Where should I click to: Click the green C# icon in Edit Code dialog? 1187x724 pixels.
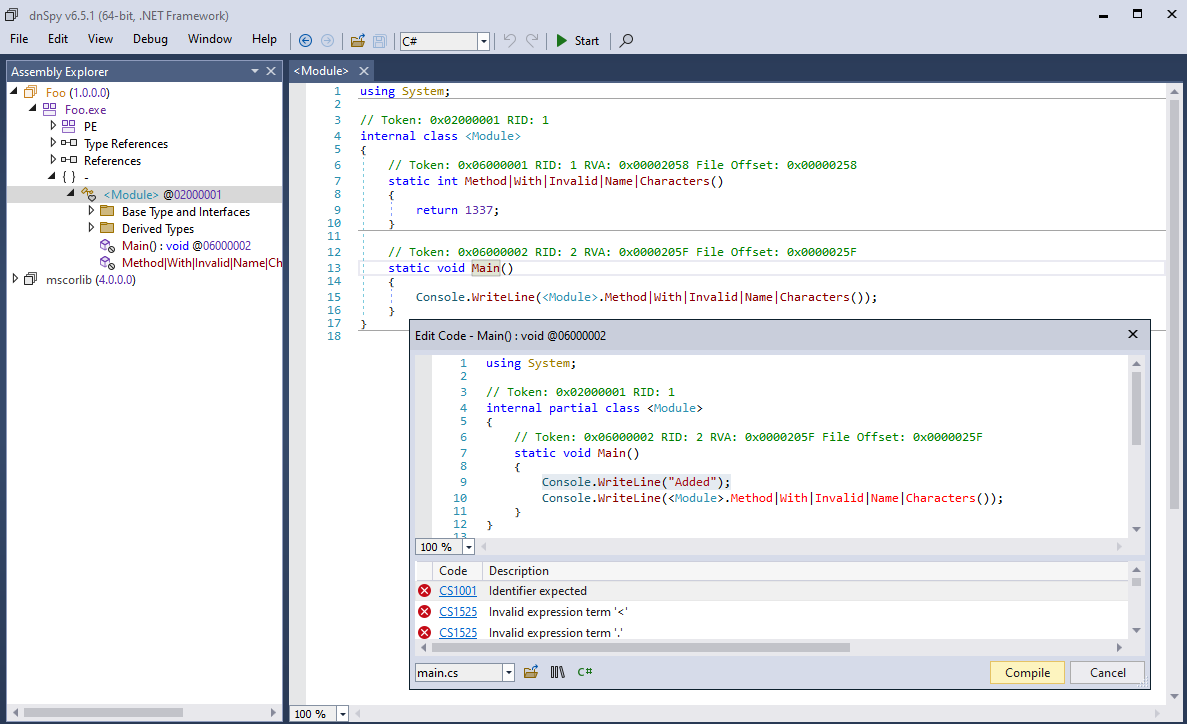pos(585,672)
